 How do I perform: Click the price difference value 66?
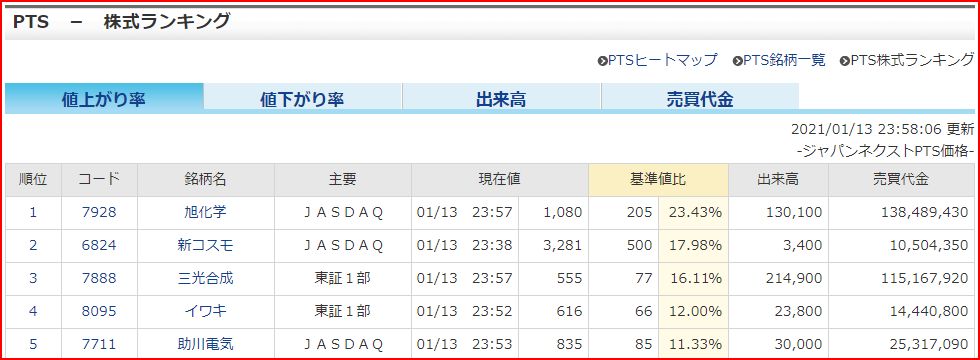(x=644, y=311)
